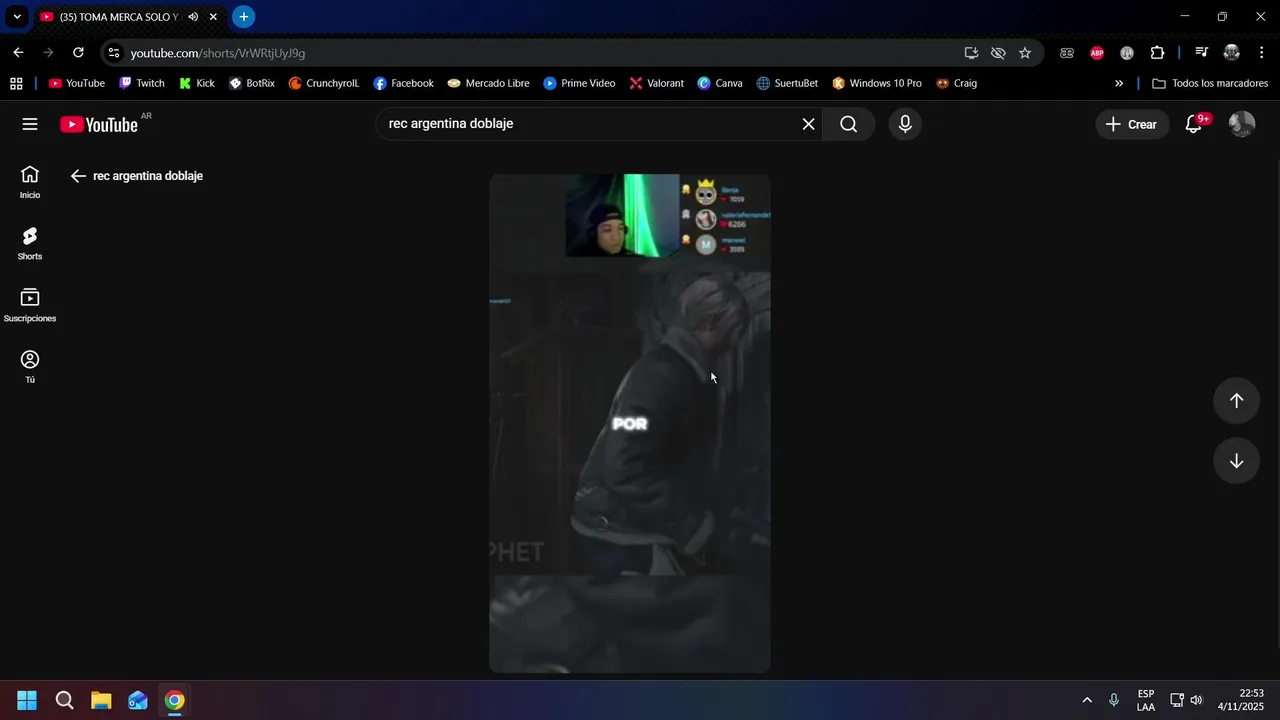Open a new browser tab
Viewport: 1280px width, 720px height.
[x=243, y=17]
